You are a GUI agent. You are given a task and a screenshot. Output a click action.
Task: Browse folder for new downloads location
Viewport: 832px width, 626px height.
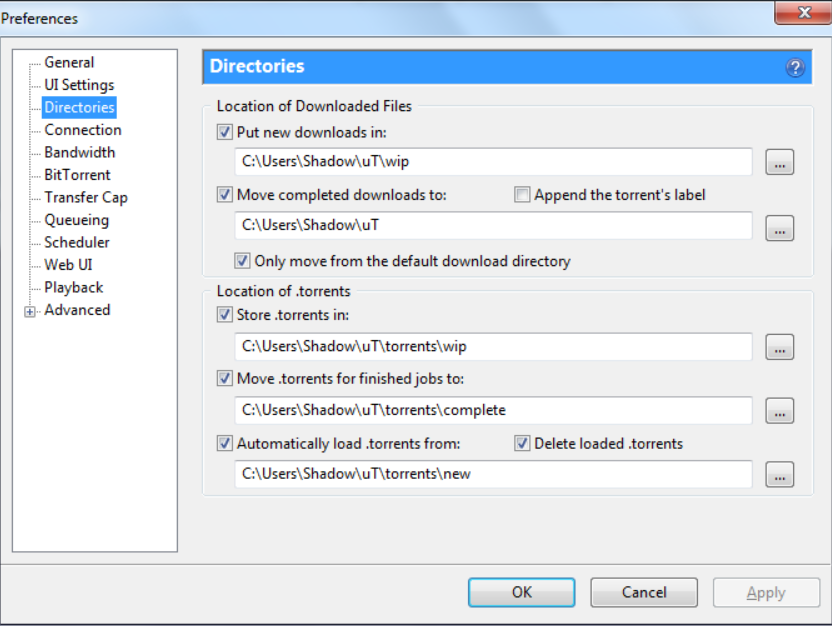click(x=779, y=161)
